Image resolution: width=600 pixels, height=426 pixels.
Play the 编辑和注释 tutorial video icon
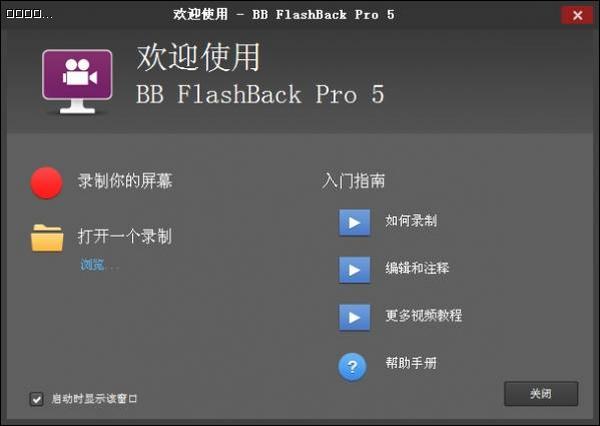click(354, 270)
